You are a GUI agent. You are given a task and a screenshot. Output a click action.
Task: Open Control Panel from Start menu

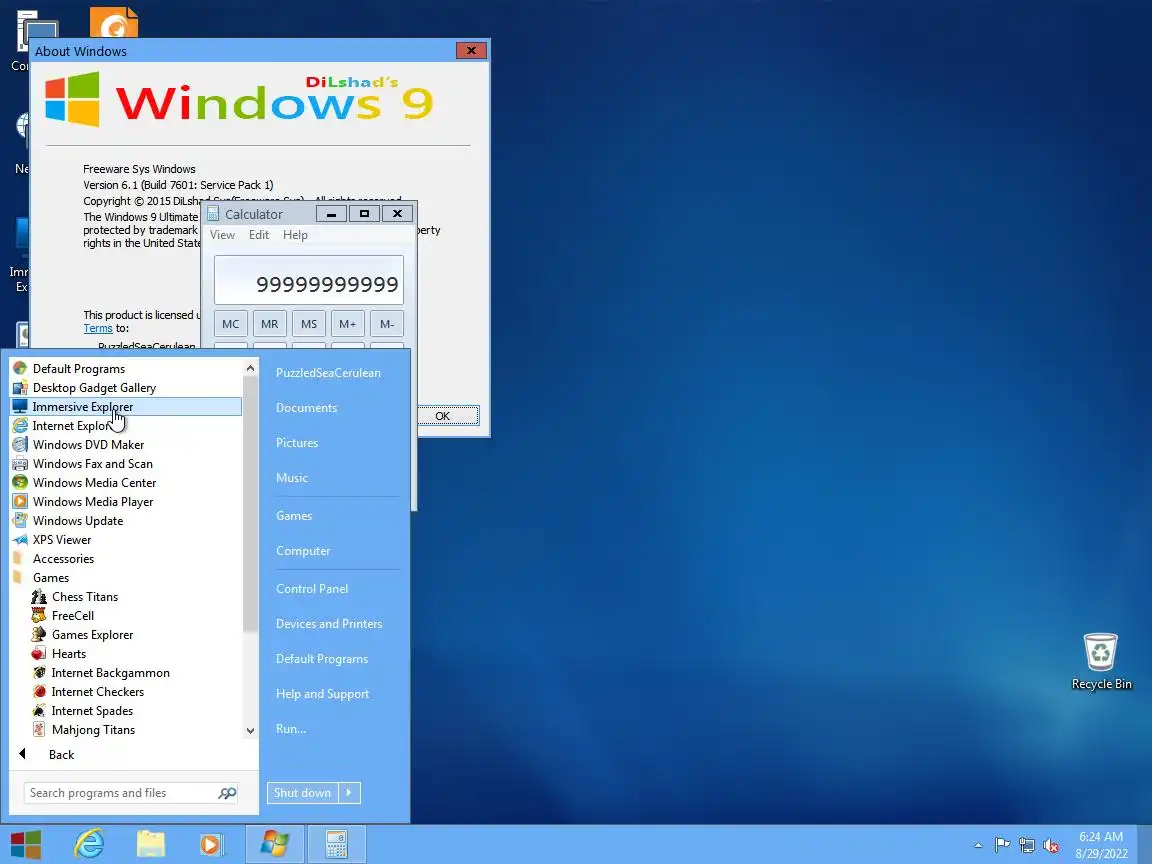click(x=312, y=589)
